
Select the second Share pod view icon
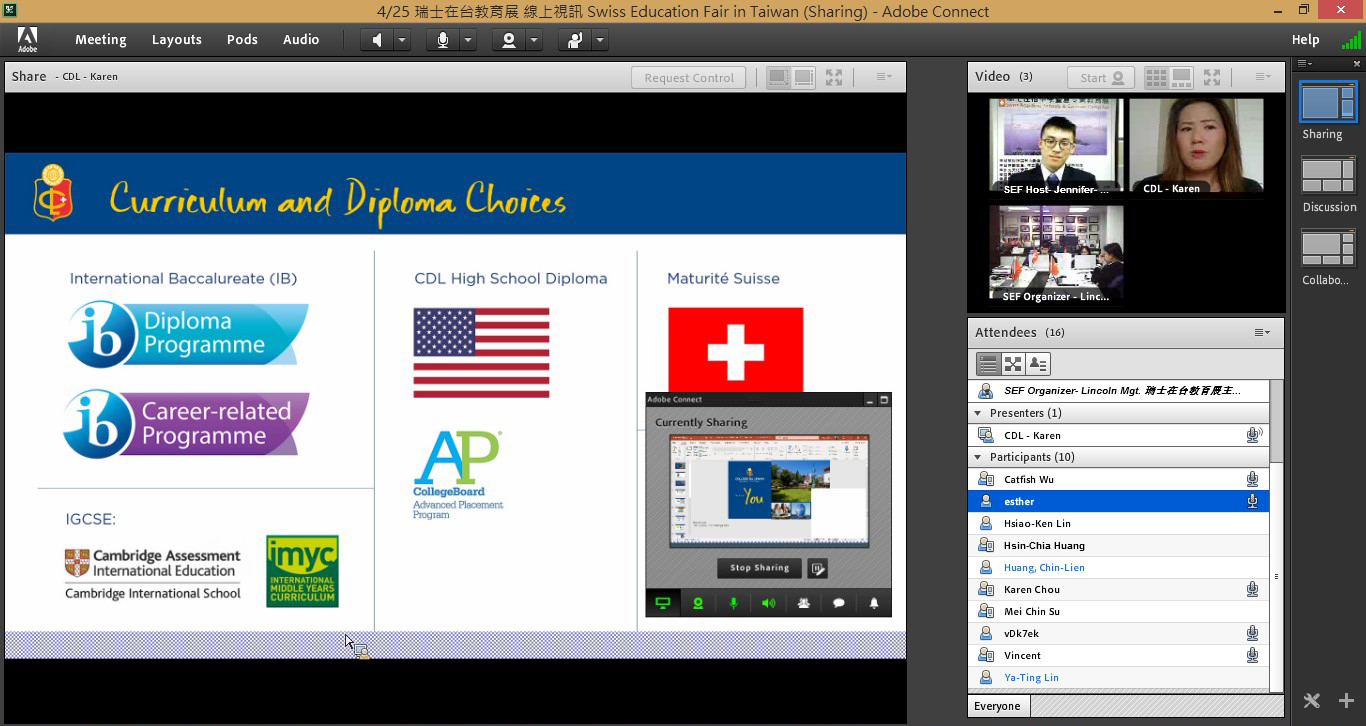tap(804, 77)
